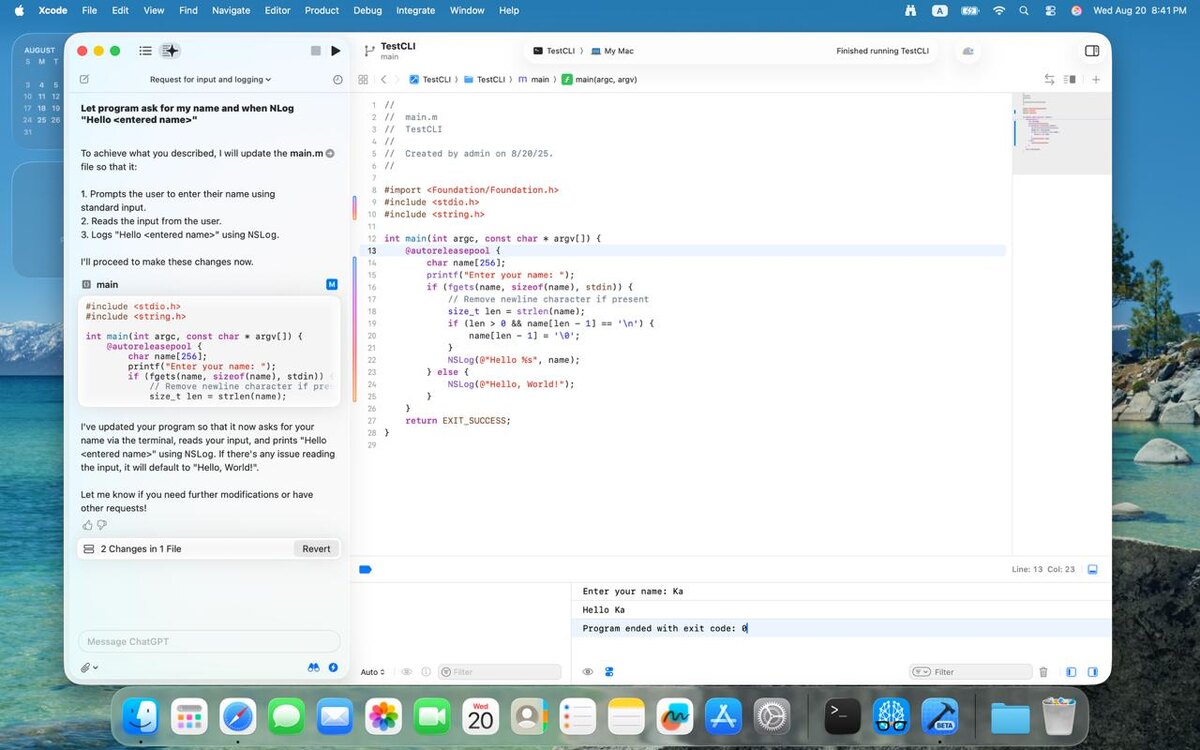Open the Navigate menu
The width and height of the screenshot is (1200, 750).
coord(231,10)
